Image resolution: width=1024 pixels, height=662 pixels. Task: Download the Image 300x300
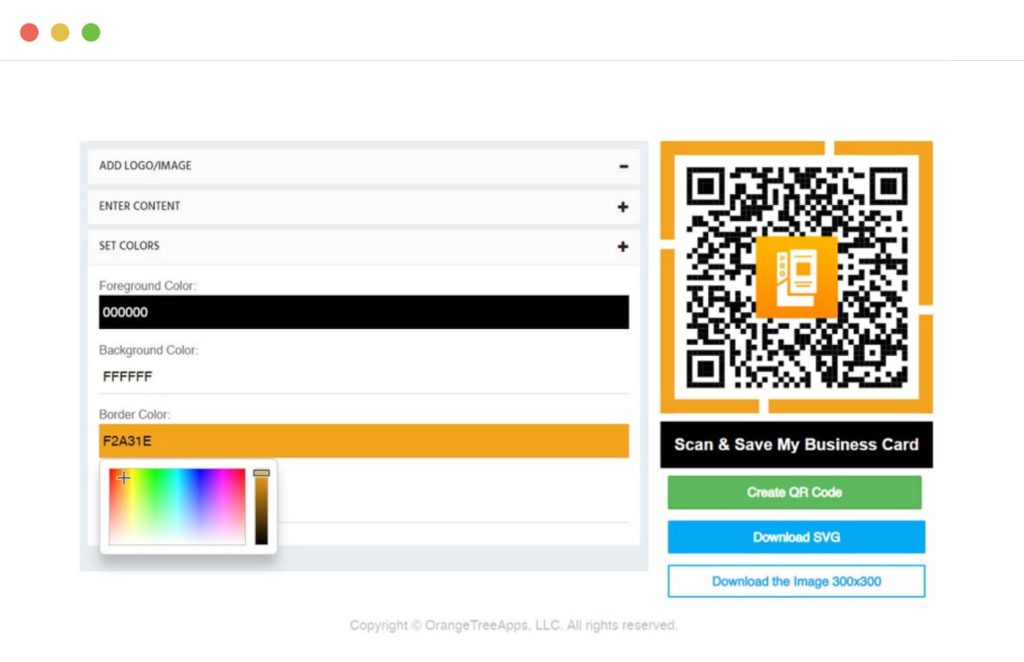pos(796,581)
